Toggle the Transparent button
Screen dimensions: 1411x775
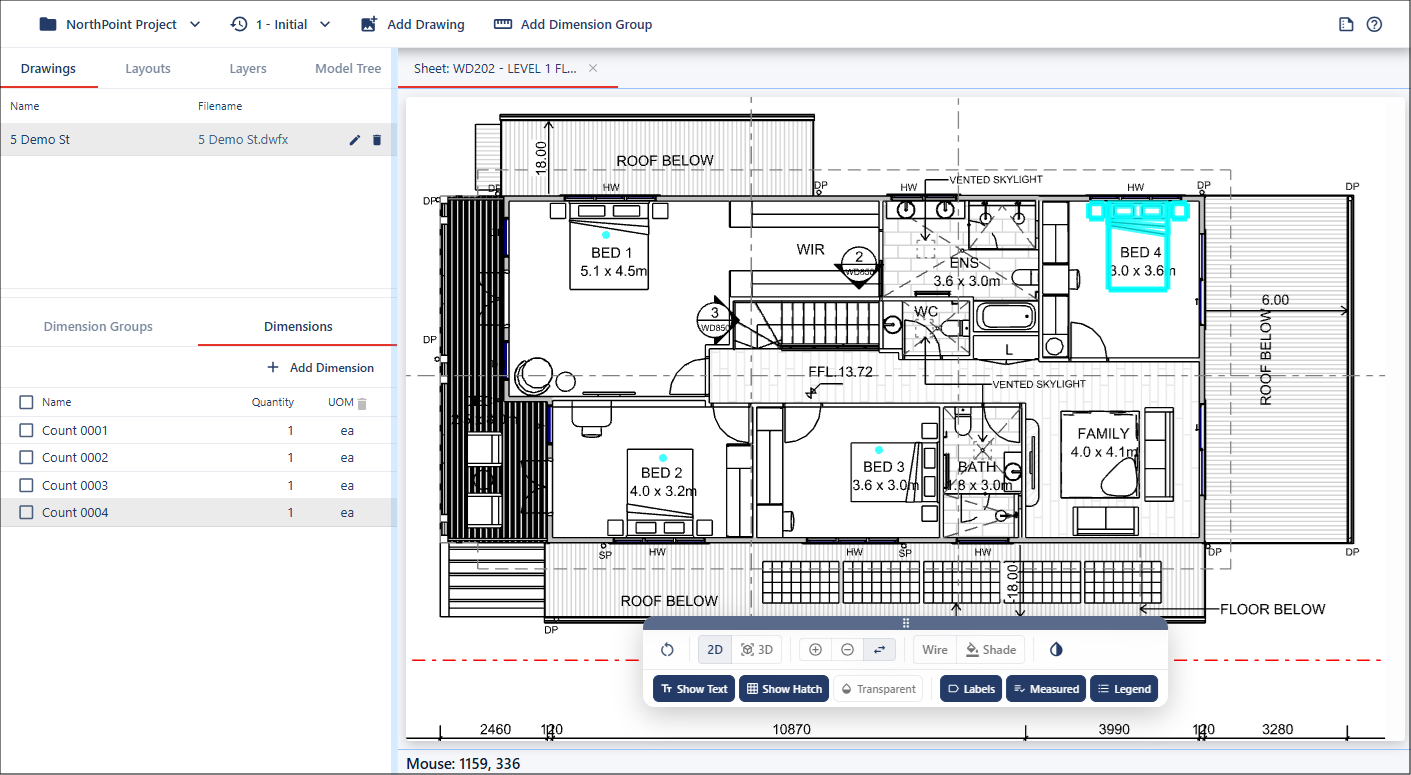click(878, 689)
